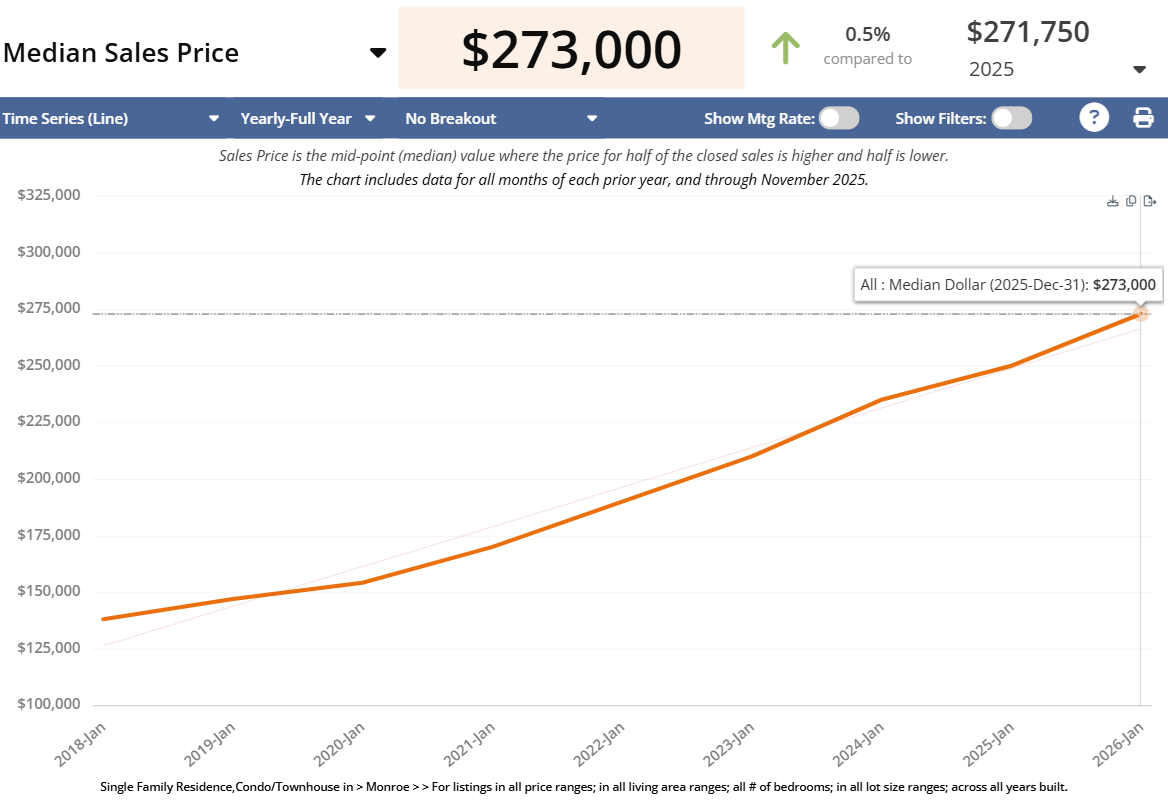Open the Yearly-Full Year period menu
The image size is (1168, 810).
[x=370, y=118]
